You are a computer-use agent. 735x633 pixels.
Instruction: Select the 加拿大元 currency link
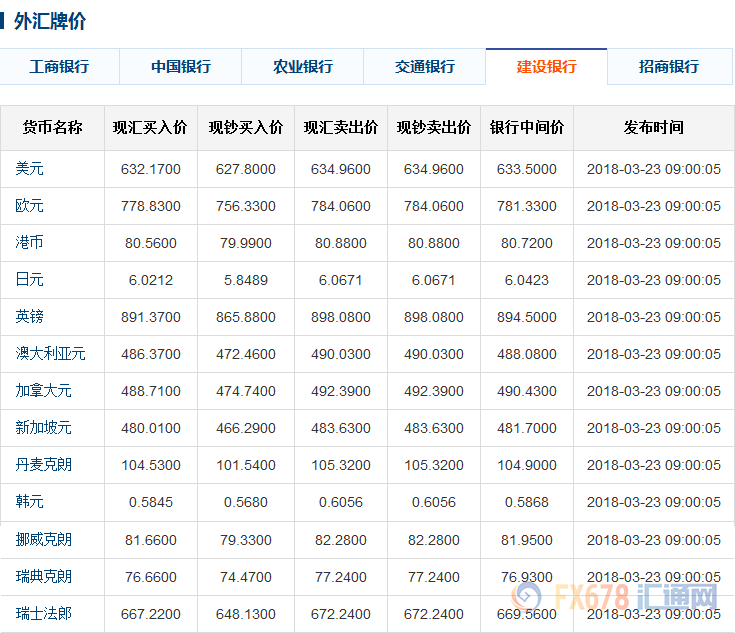point(44,391)
